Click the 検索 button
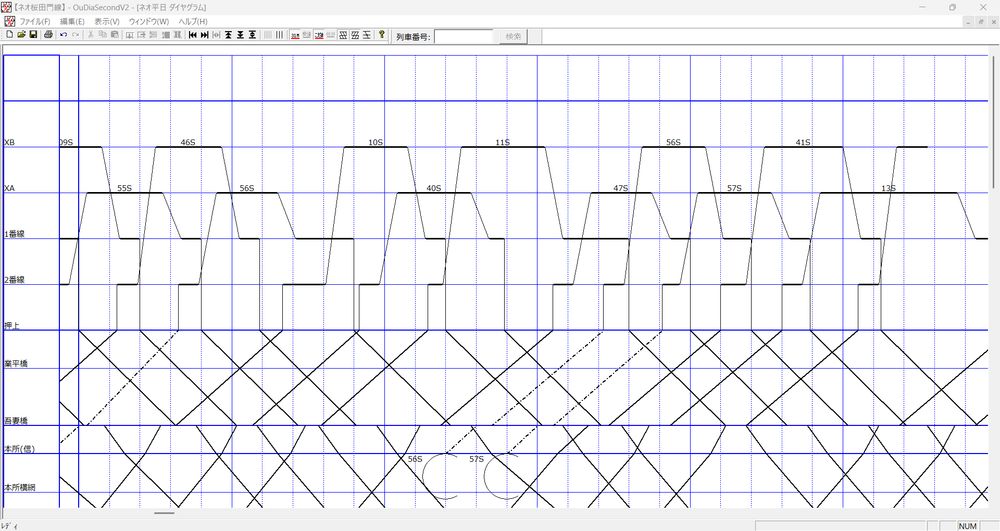This screenshot has height=531, width=1000. coord(513,36)
